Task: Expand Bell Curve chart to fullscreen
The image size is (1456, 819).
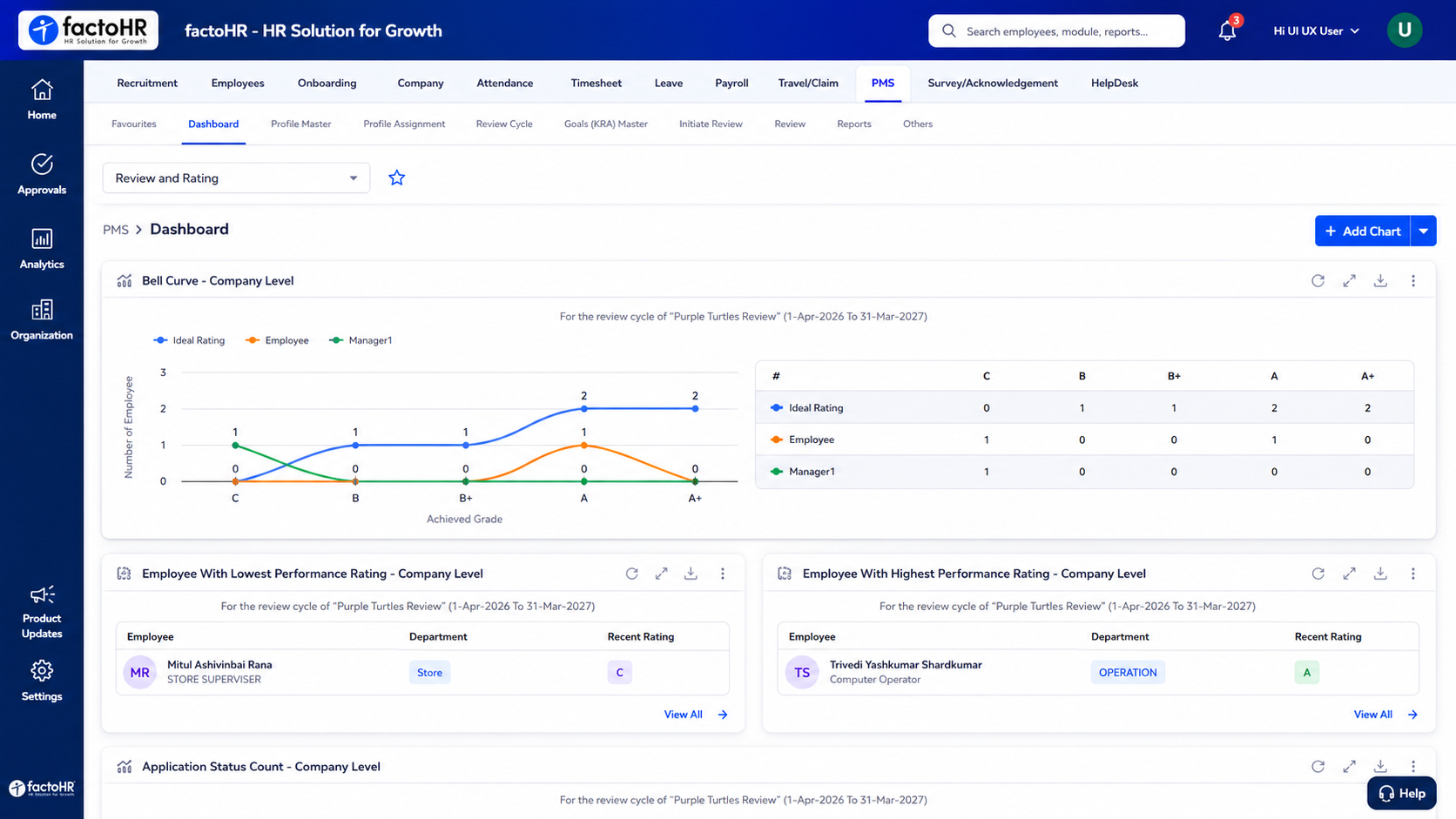Action: pos(1349,280)
